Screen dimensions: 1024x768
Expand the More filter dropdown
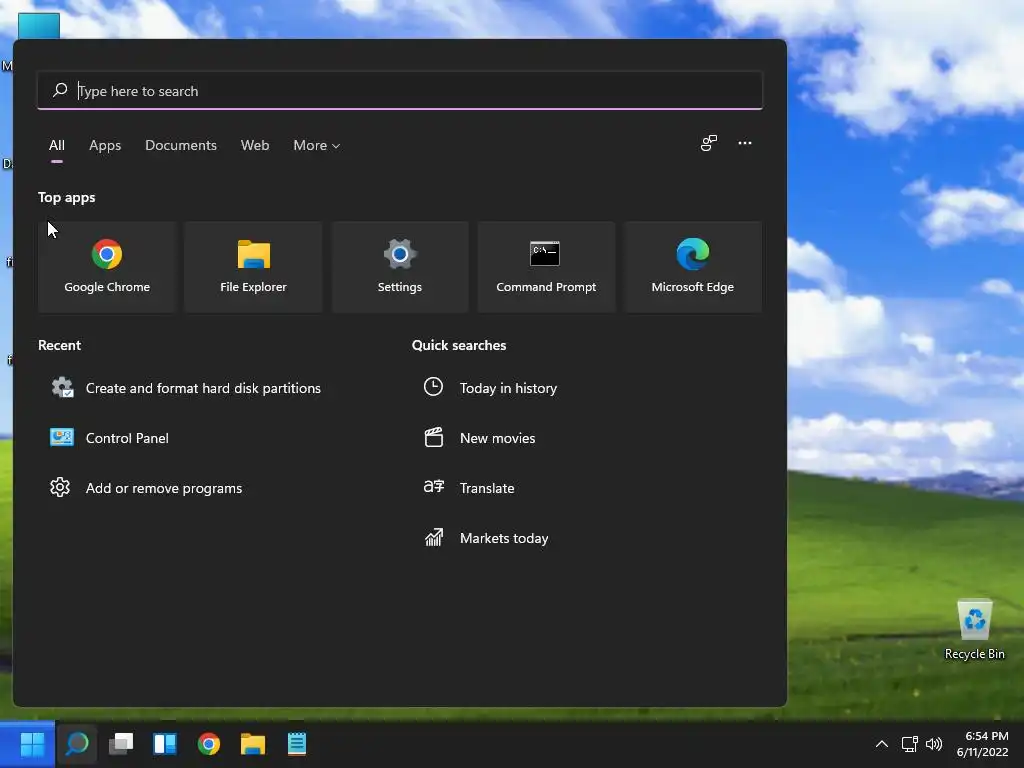click(317, 146)
